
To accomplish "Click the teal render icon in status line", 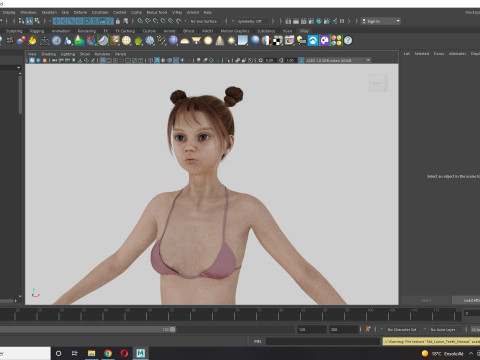I will 319,21.
